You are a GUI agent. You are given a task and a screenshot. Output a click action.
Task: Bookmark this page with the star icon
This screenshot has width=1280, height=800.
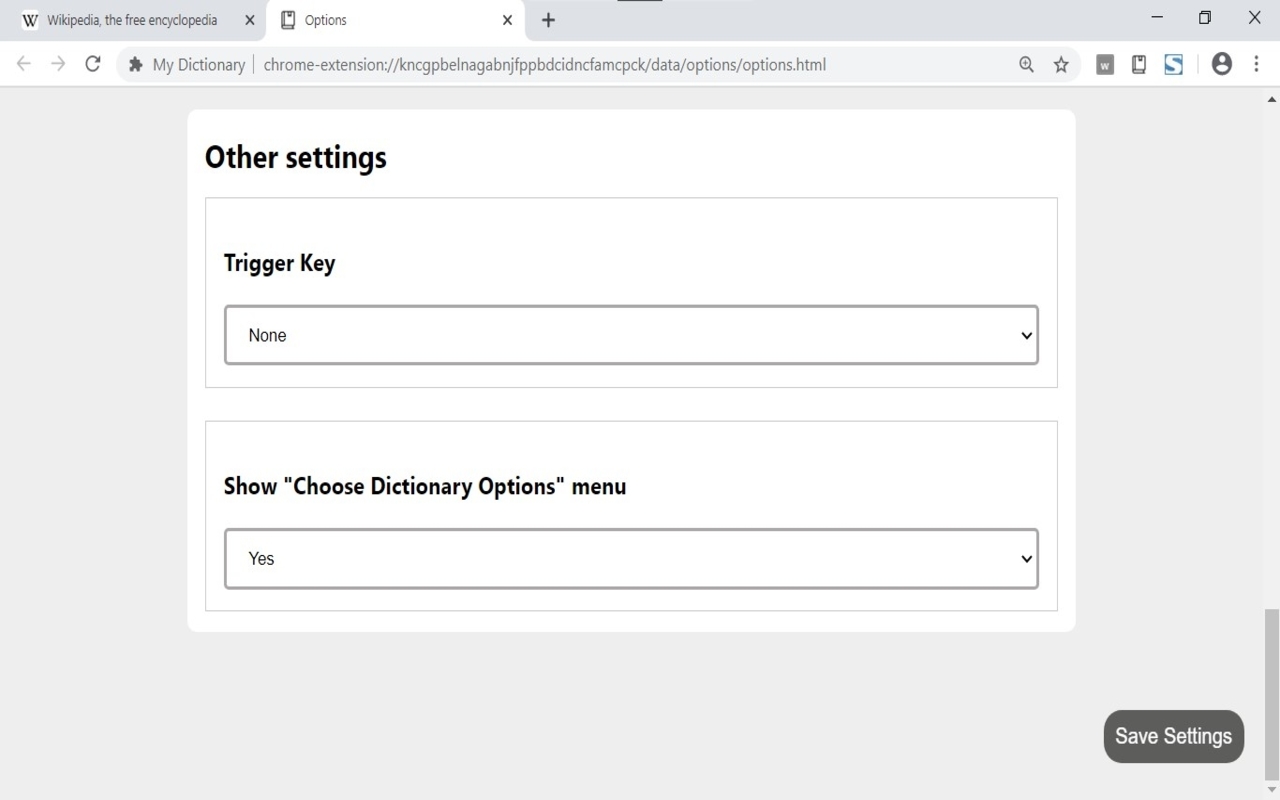tap(1061, 65)
